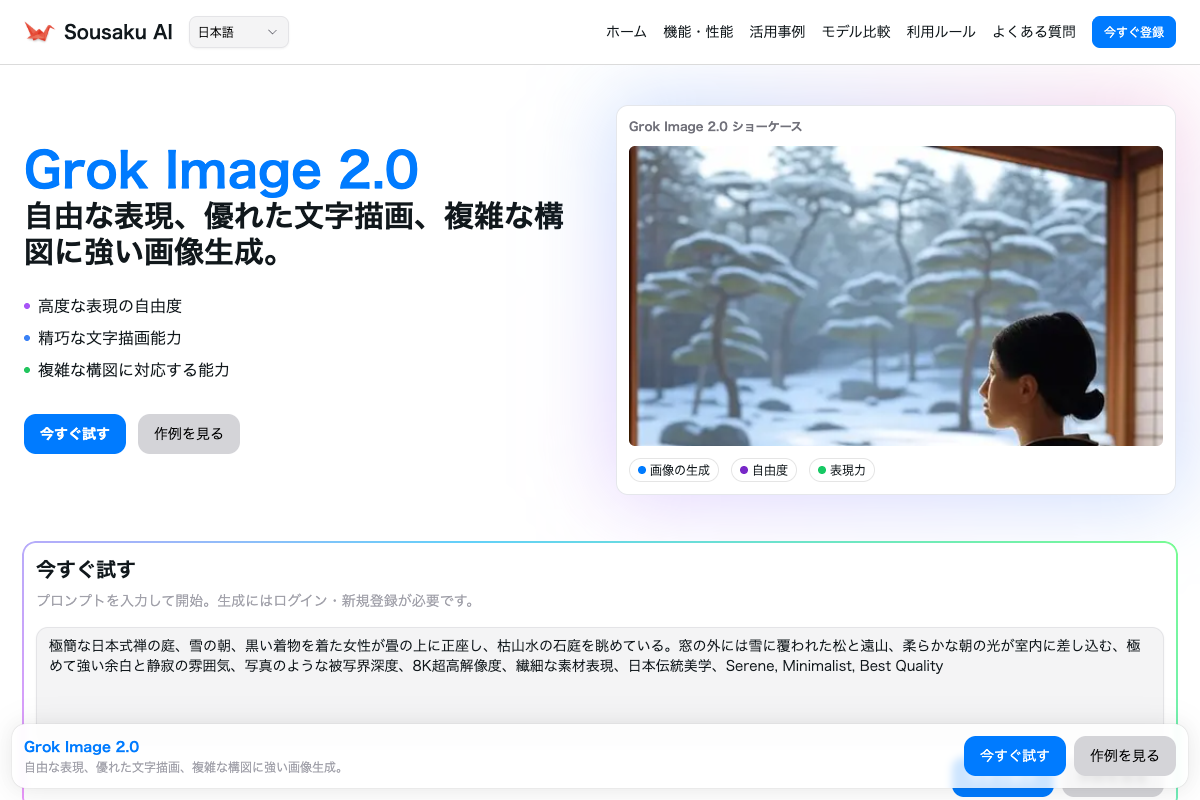Select 利用ルール in the top menu
The image size is (1200, 800).
[x=941, y=32]
